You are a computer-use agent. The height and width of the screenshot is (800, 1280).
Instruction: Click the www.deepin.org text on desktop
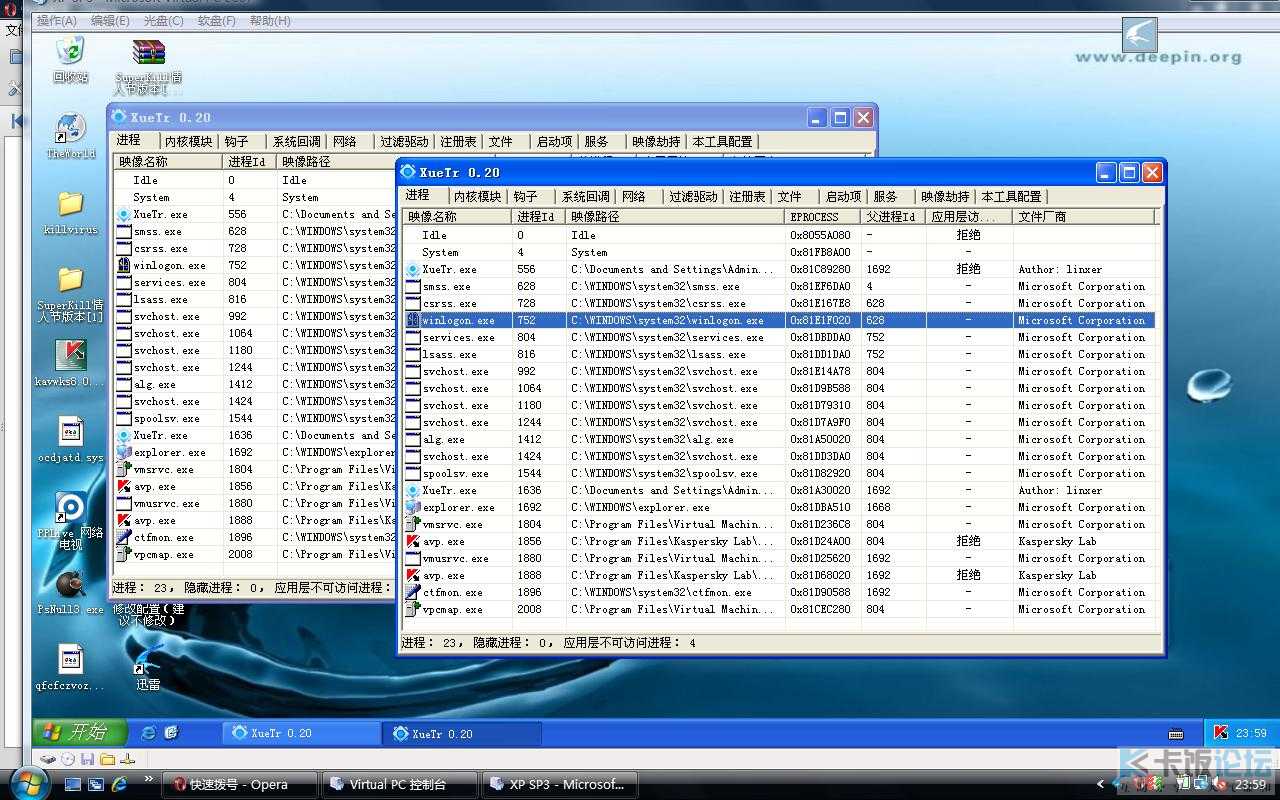(1158, 57)
